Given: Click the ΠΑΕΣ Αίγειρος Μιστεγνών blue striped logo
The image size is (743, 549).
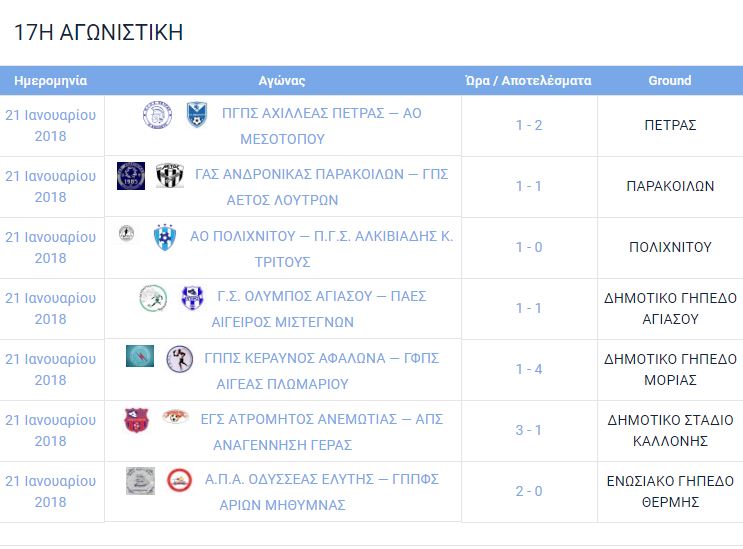Looking at the screenshot, I should tap(192, 298).
